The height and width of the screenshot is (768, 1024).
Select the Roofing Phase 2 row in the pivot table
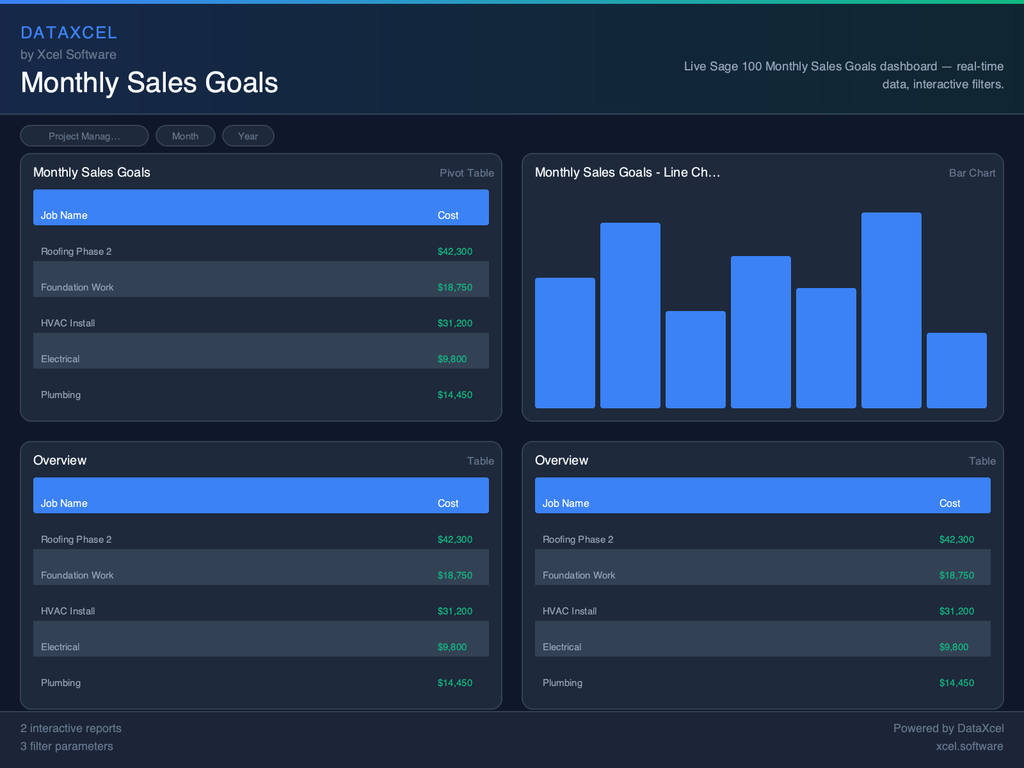260,251
